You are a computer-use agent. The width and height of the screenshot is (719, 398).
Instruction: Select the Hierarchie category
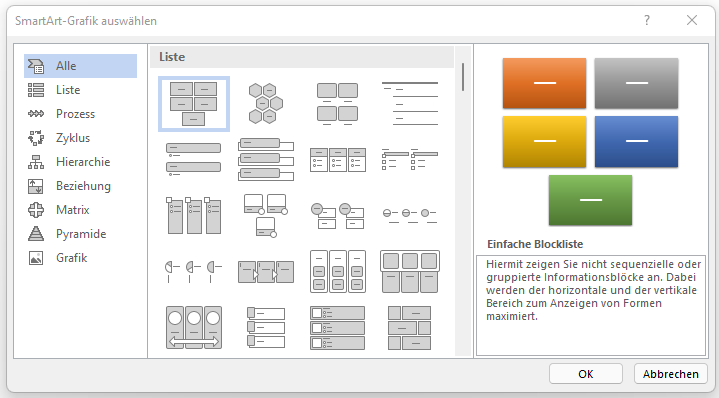(x=80, y=162)
